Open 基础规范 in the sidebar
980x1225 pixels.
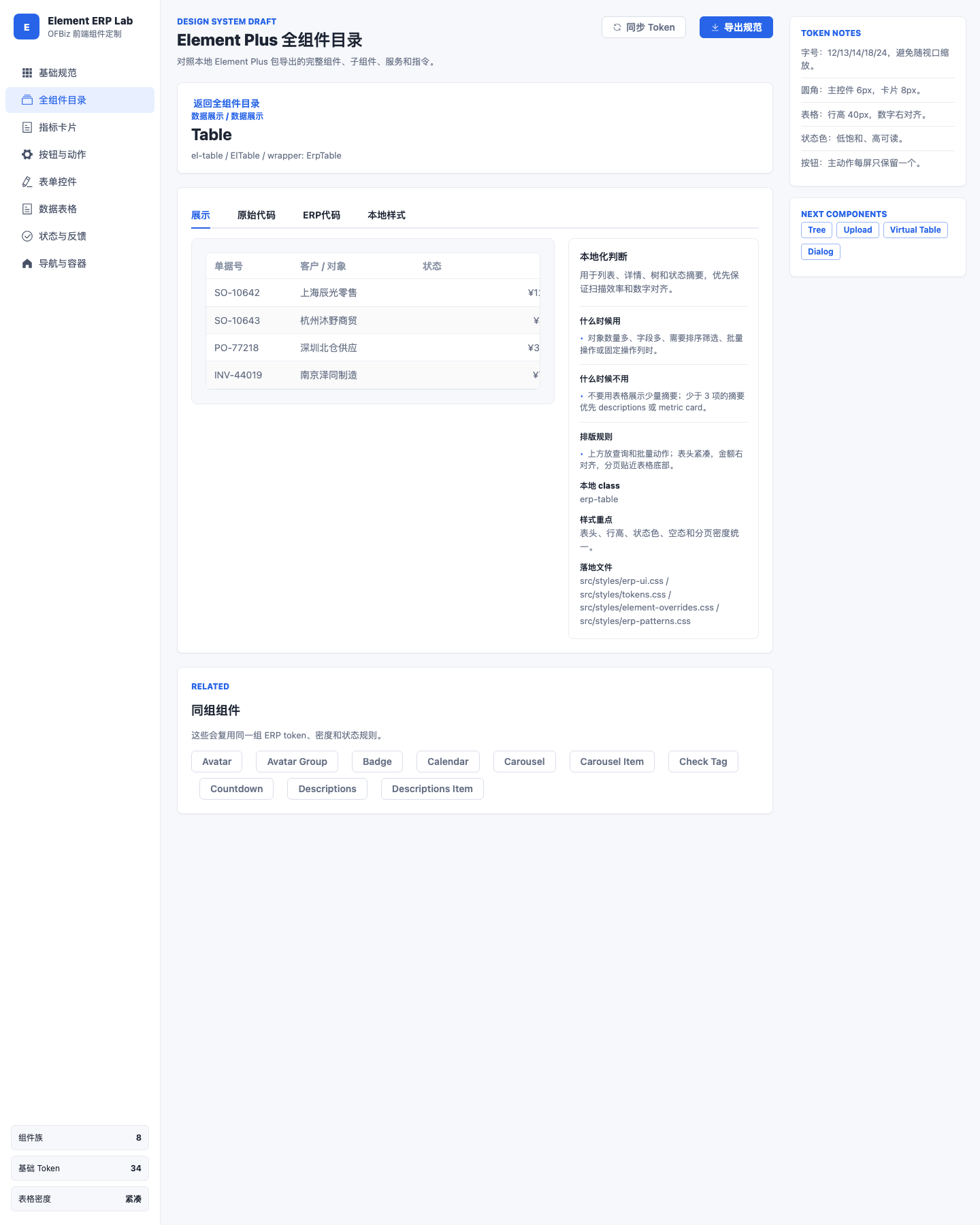(80, 73)
